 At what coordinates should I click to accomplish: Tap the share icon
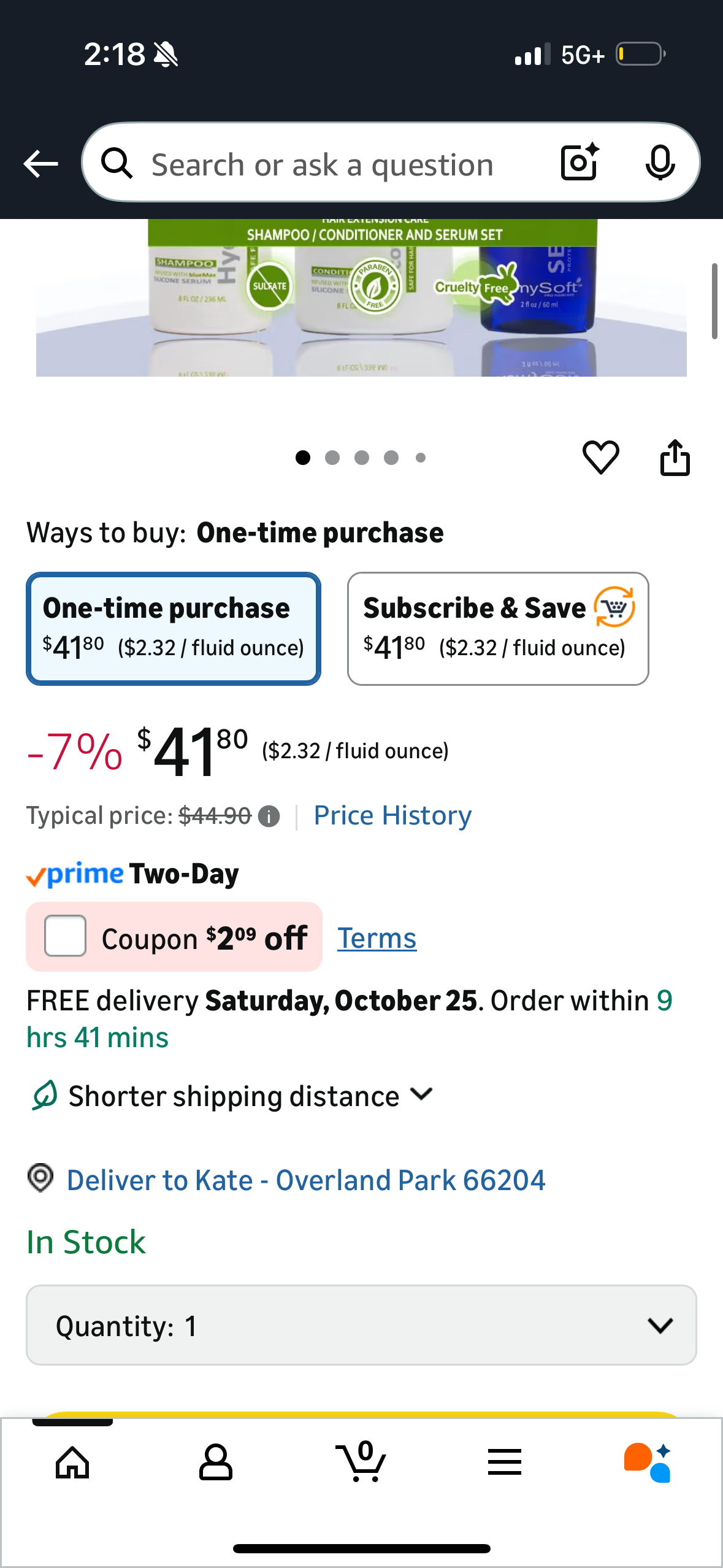click(x=675, y=458)
